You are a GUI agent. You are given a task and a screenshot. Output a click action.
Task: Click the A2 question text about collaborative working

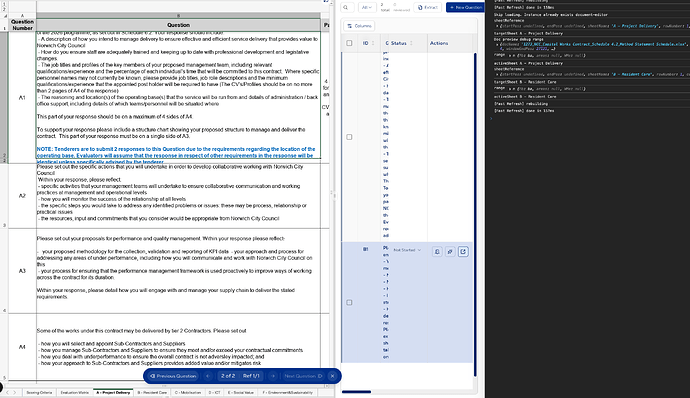[172, 192]
